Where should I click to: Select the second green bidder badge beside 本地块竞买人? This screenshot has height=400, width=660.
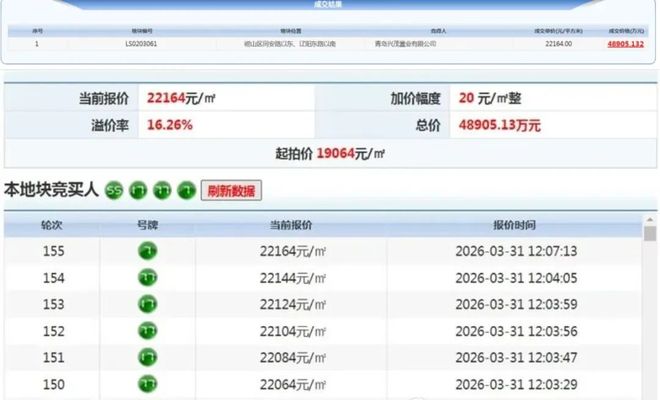pos(138,190)
